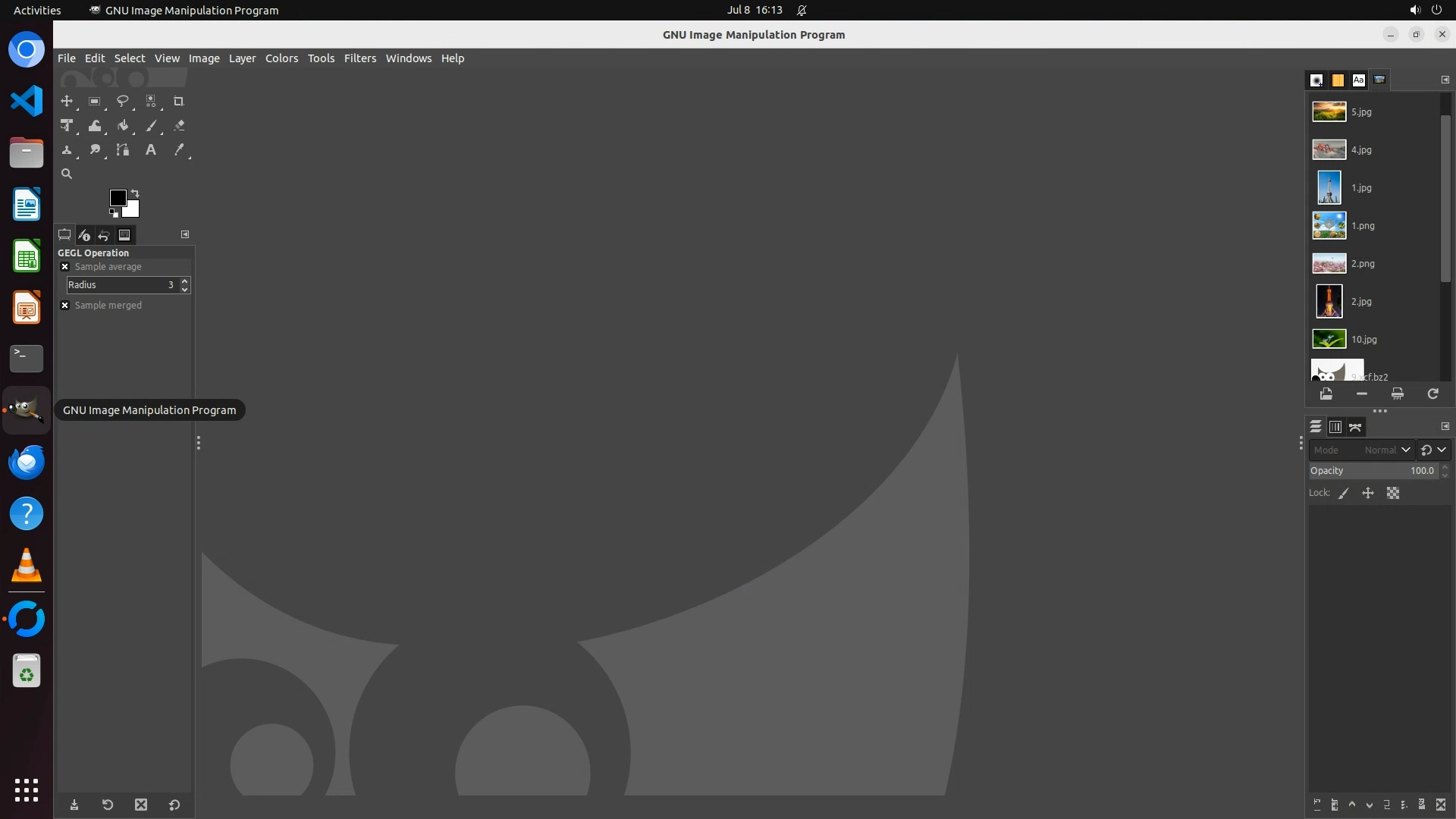Open the Filters menu
The height and width of the screenshot is (819, 1456).
(359, 58)
